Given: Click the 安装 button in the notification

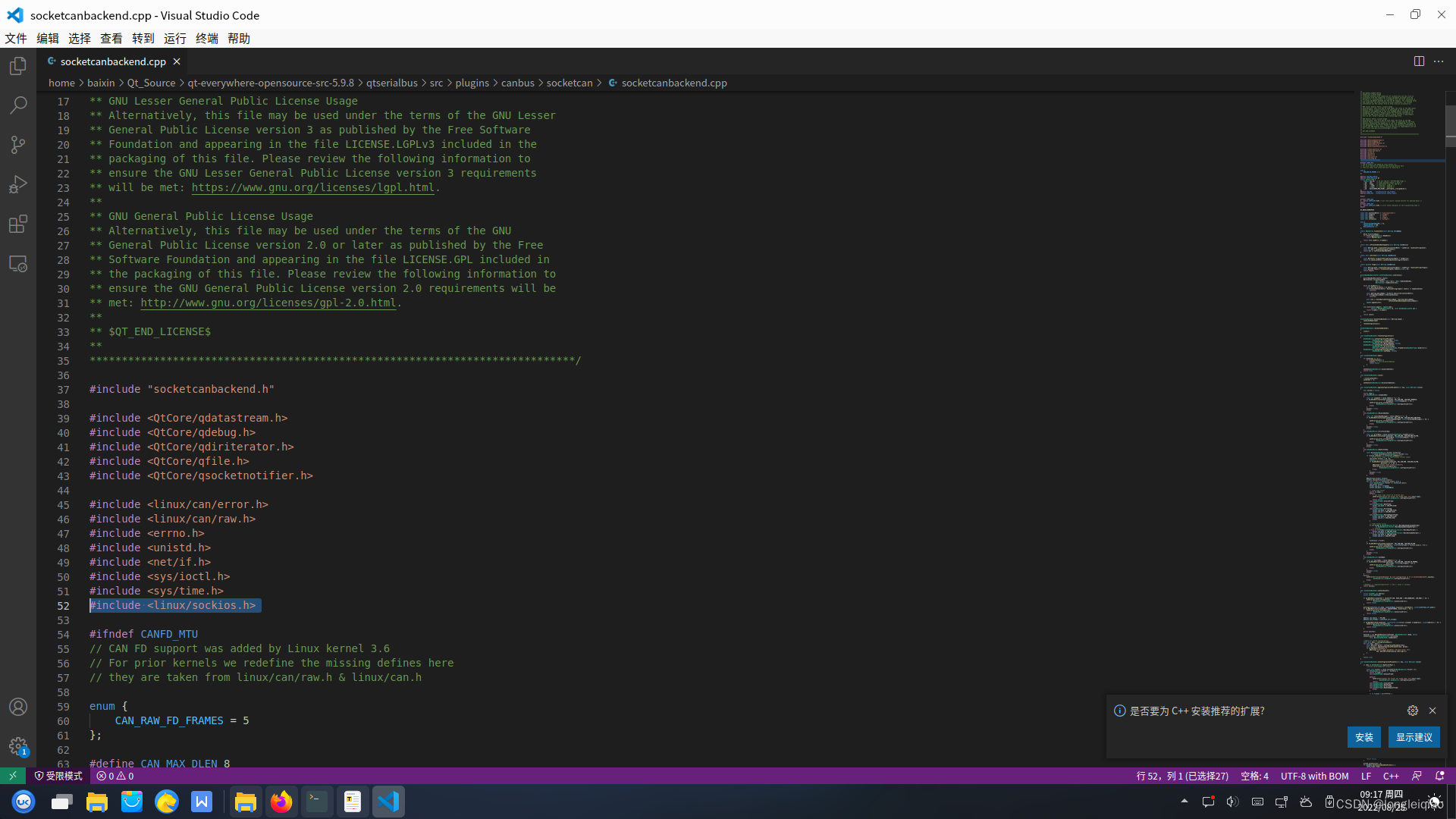Looking at the screenshot, I should (x=1363, y=737).
